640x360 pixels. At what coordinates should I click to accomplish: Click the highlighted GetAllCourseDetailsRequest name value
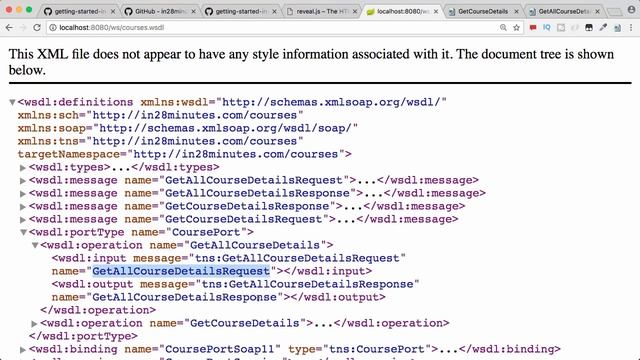tap(181, 271)
